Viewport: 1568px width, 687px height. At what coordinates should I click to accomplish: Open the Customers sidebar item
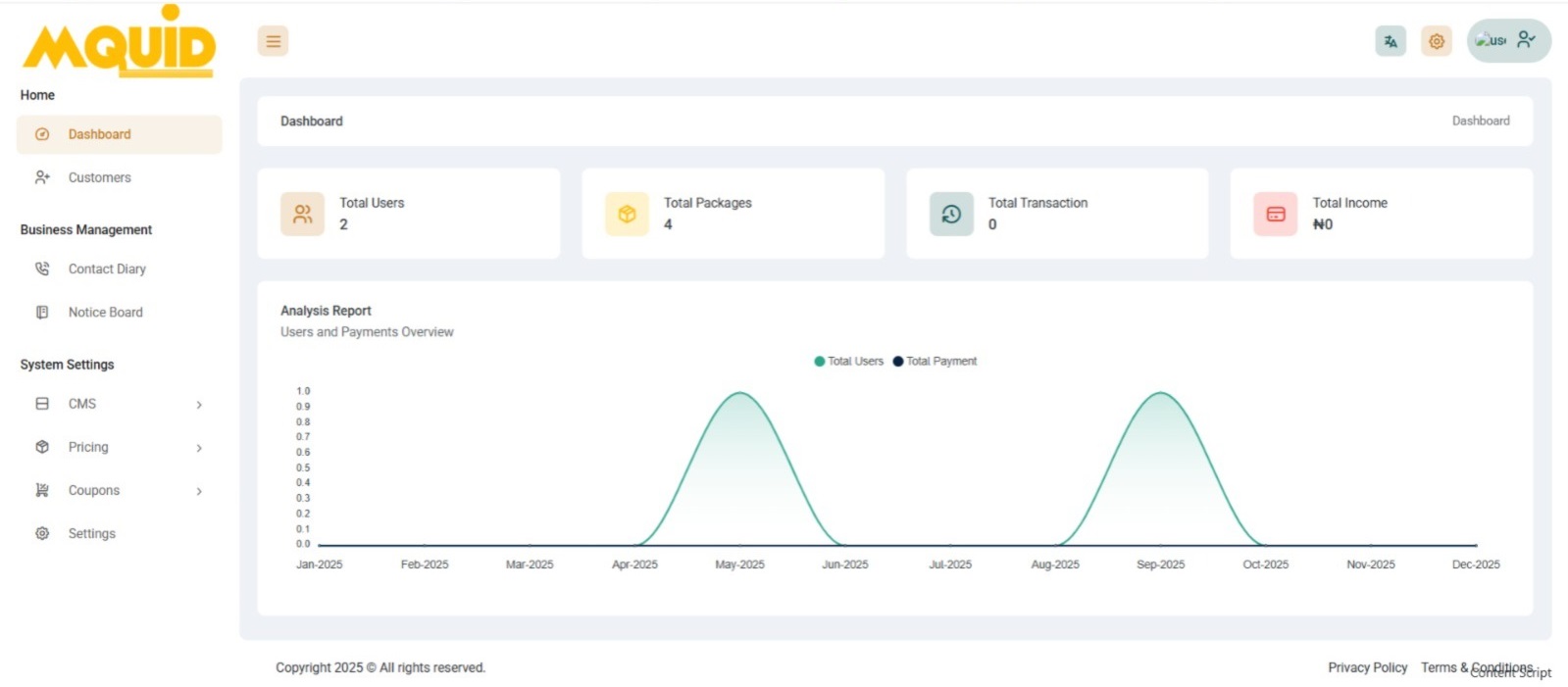99,177
